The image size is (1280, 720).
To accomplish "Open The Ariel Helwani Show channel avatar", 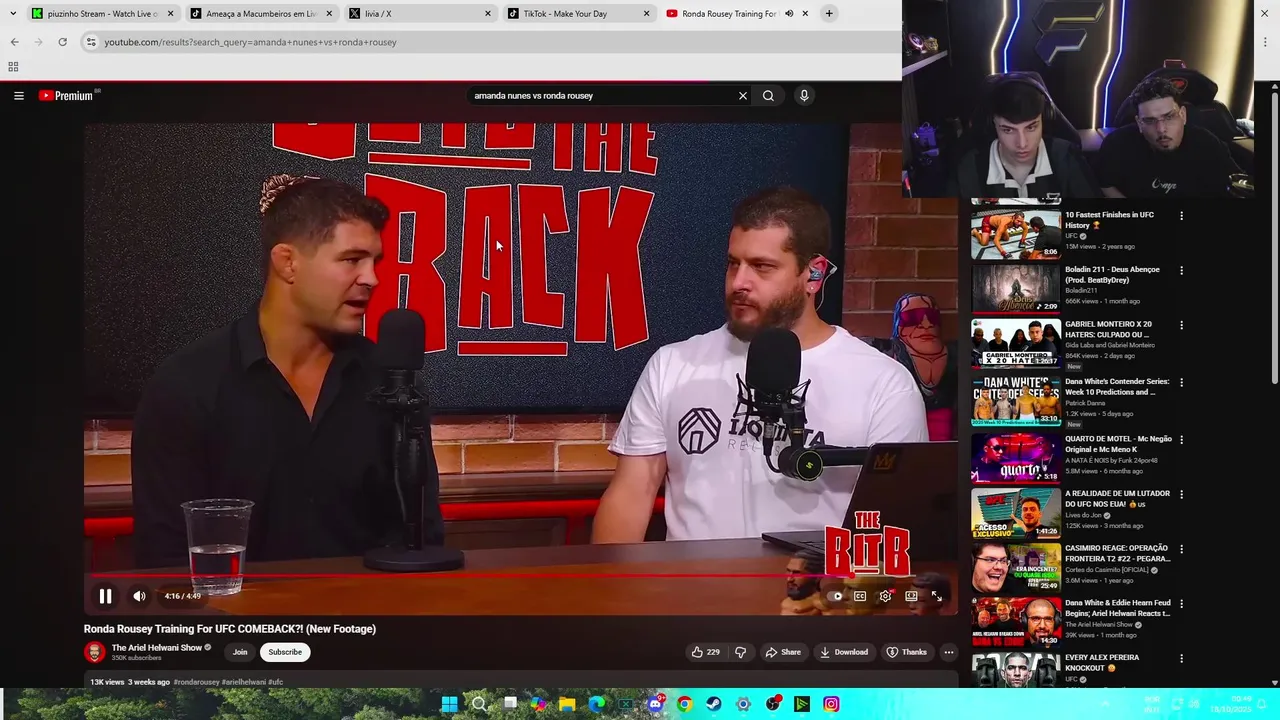I will (x=95, y=652).
